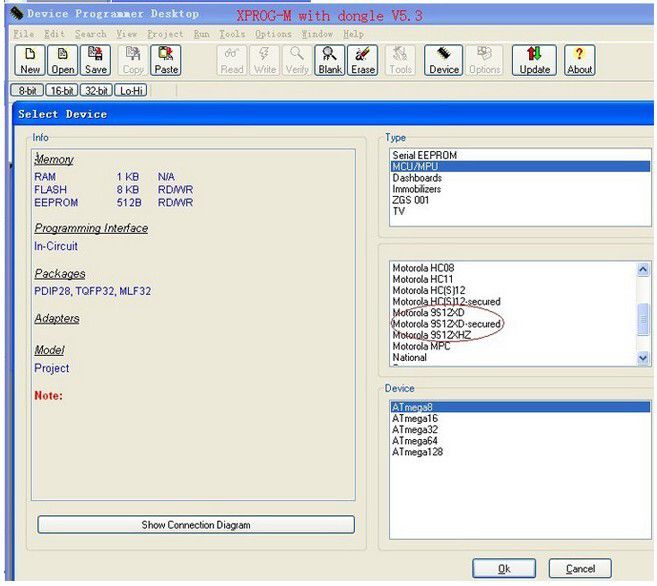The width and height of the screenshot is (657, 586).
Task: Click Show Connection Diagram button
Action: point(196,525)
